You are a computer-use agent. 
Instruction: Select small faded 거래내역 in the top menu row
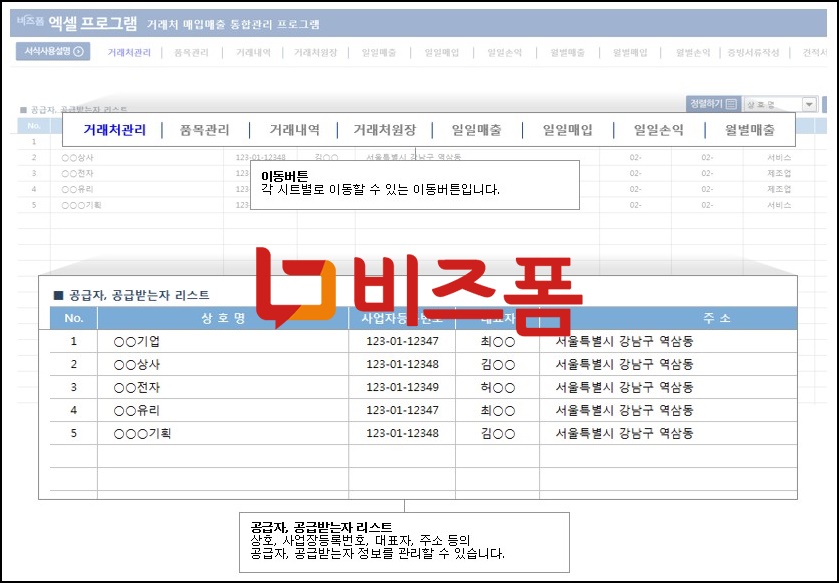253,52
